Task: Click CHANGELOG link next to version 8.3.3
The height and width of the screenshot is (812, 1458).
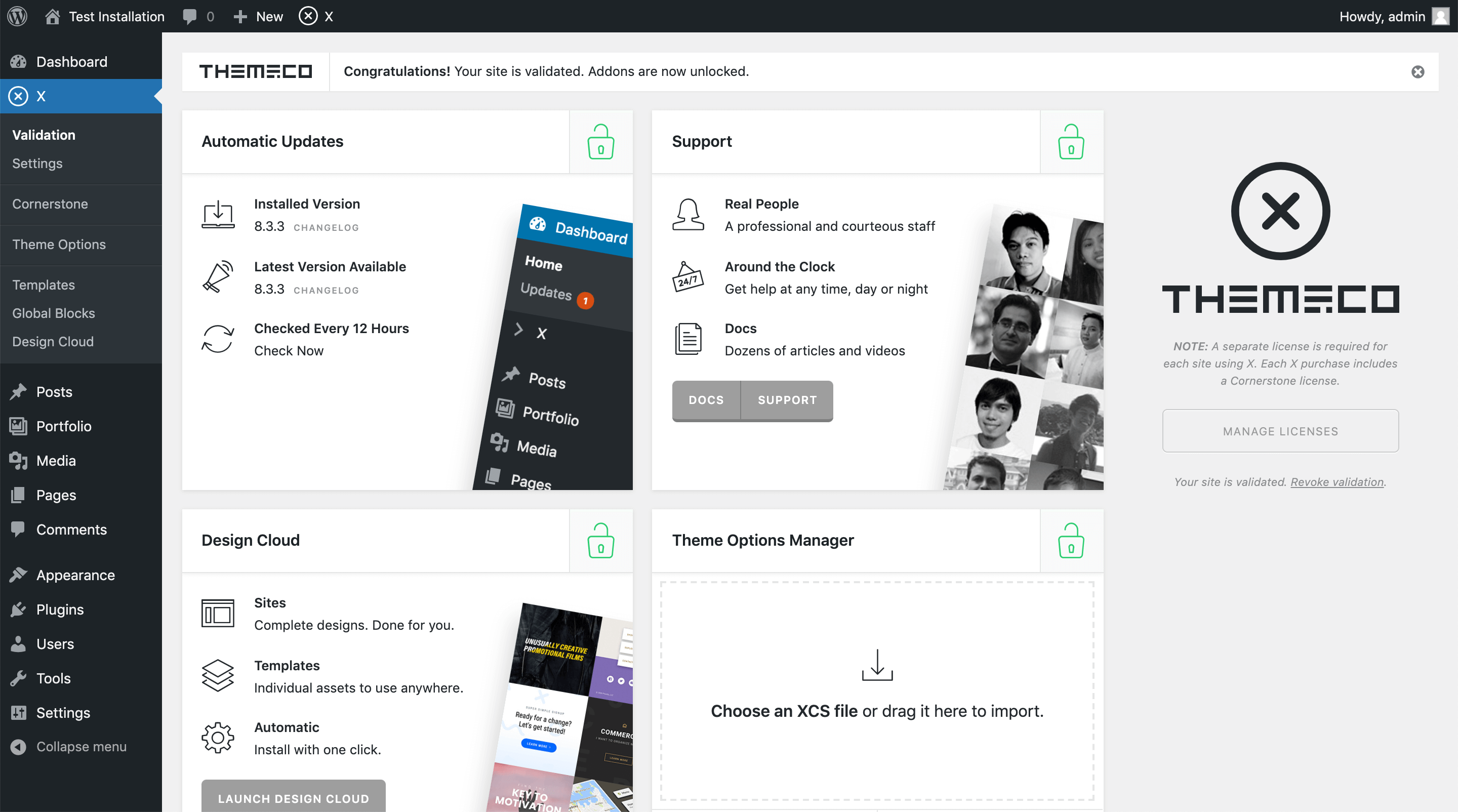Action: point(325,227)
